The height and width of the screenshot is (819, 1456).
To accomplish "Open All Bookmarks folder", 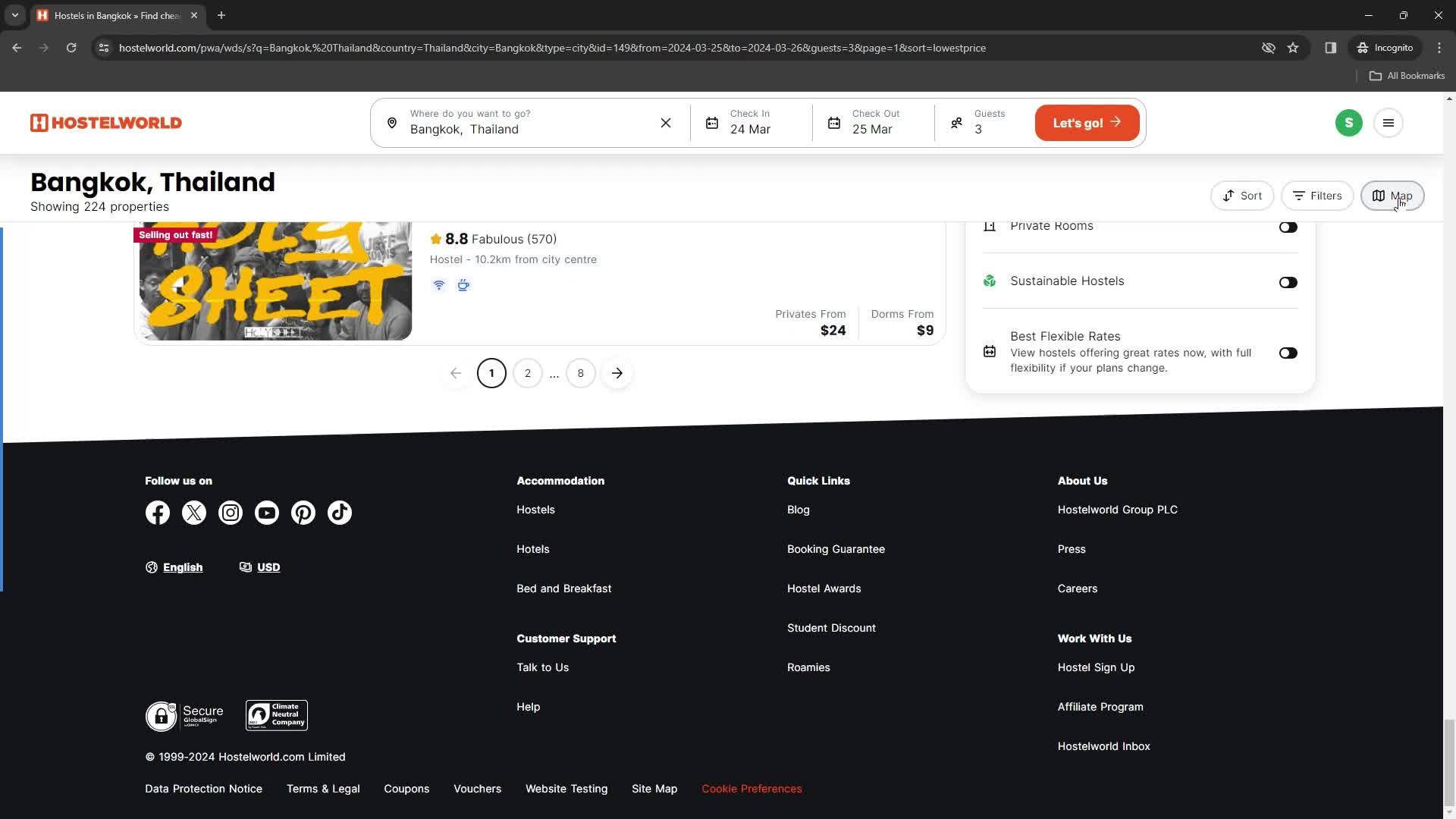I will click(1407, 76).
